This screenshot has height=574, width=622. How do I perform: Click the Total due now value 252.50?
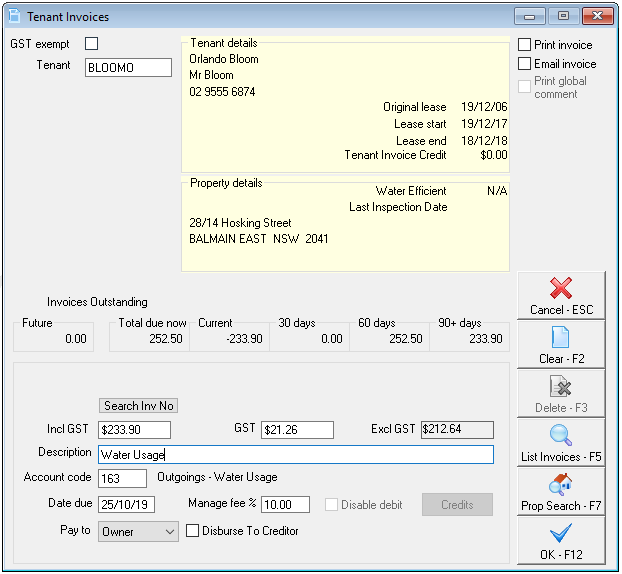coord(166,339)
